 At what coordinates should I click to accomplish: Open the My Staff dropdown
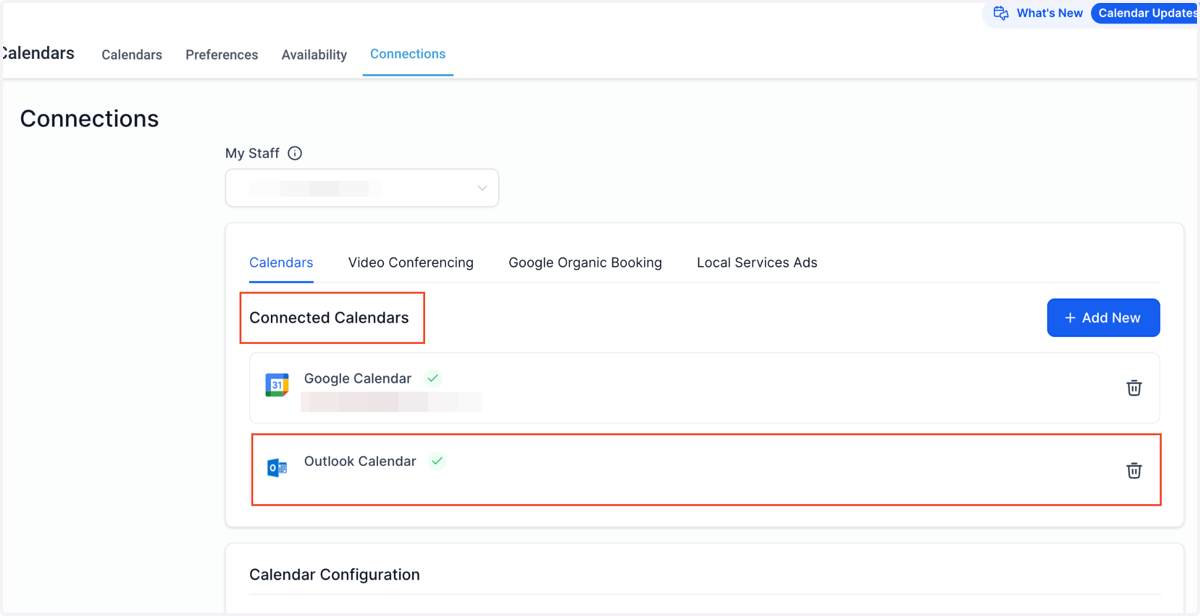pyautogui.click(x=362, y=188)
